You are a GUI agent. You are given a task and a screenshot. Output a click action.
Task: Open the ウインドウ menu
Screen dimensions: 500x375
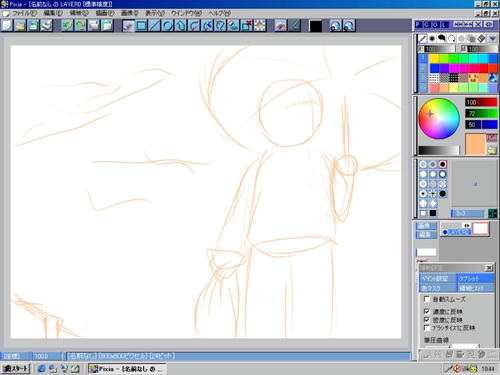pos(186,13)
